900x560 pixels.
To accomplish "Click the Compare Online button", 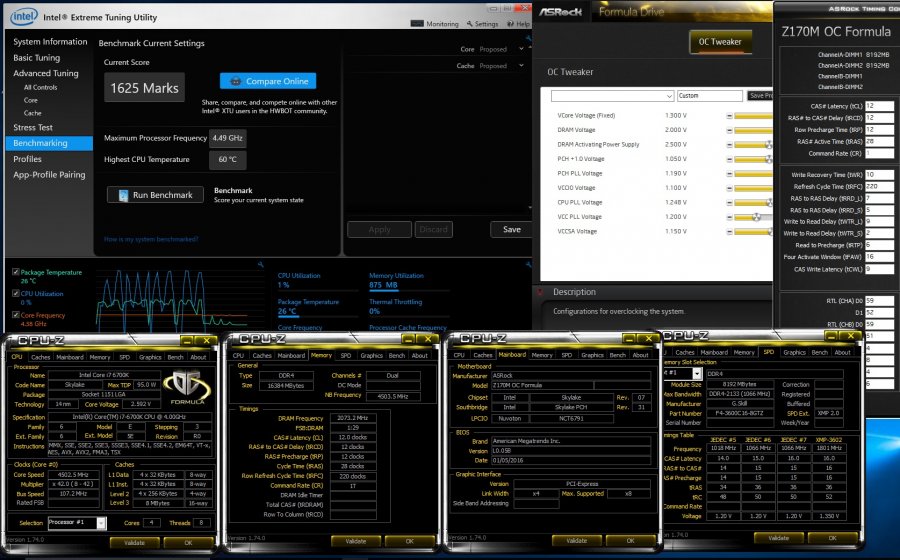I will [x=268, y=81].
